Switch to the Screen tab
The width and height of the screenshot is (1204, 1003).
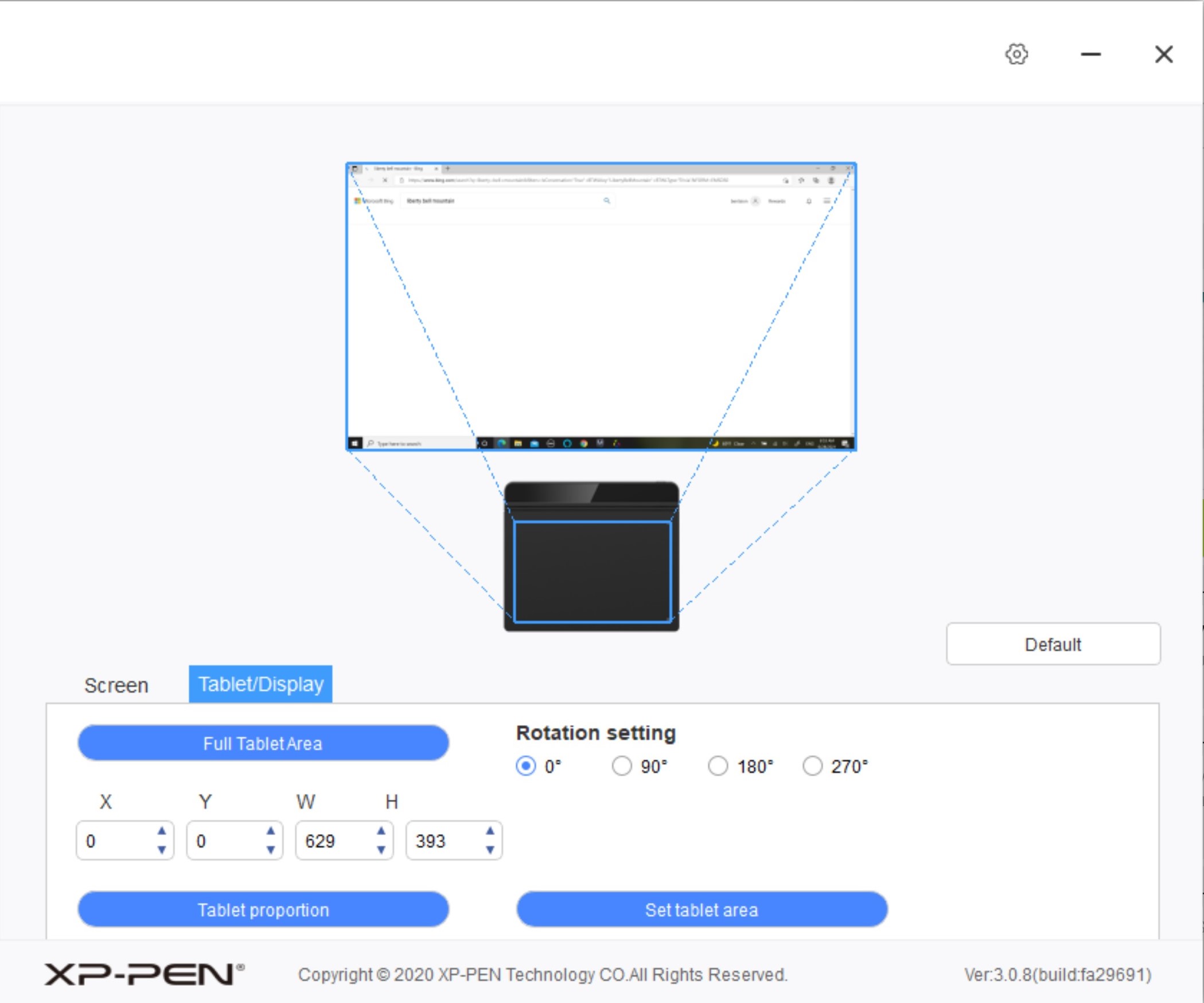[116, 685]
